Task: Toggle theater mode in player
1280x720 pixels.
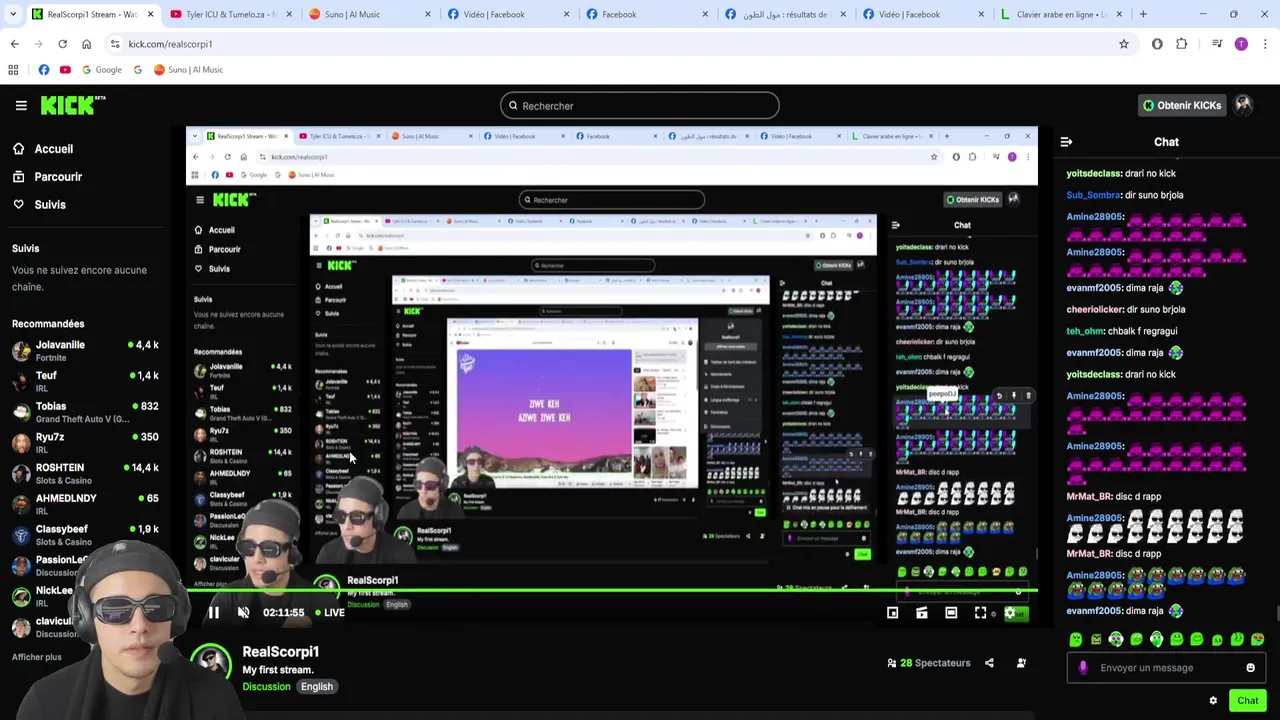Action: pos(951,613)
